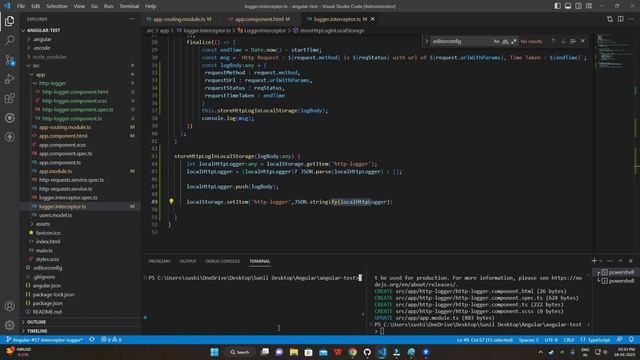Open the Accounts menu icon
Screen dimensions: 640x360
tap(9, 306)
